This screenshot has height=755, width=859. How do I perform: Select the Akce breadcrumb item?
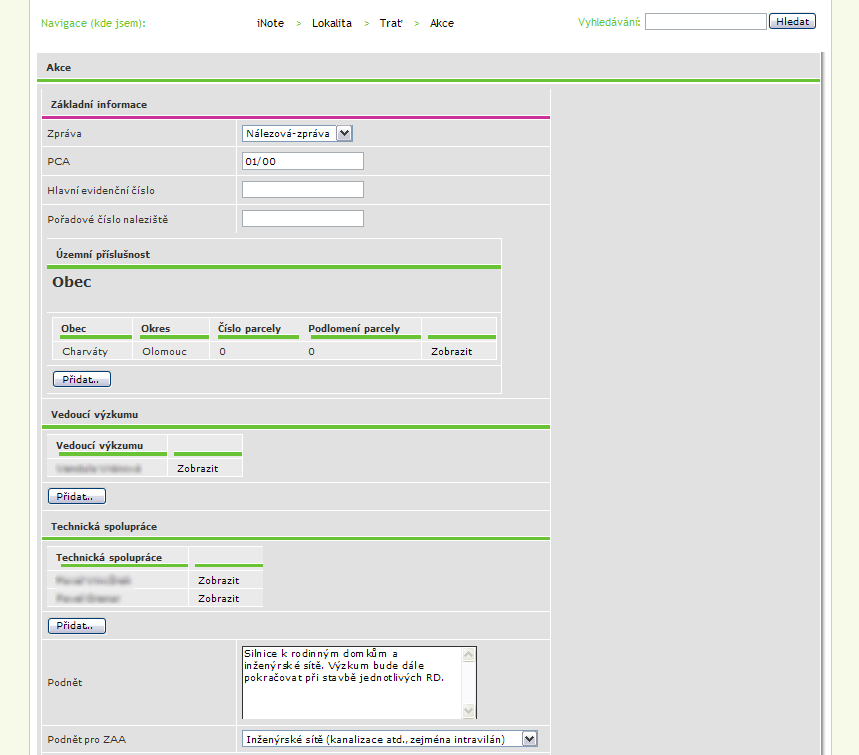441,23
